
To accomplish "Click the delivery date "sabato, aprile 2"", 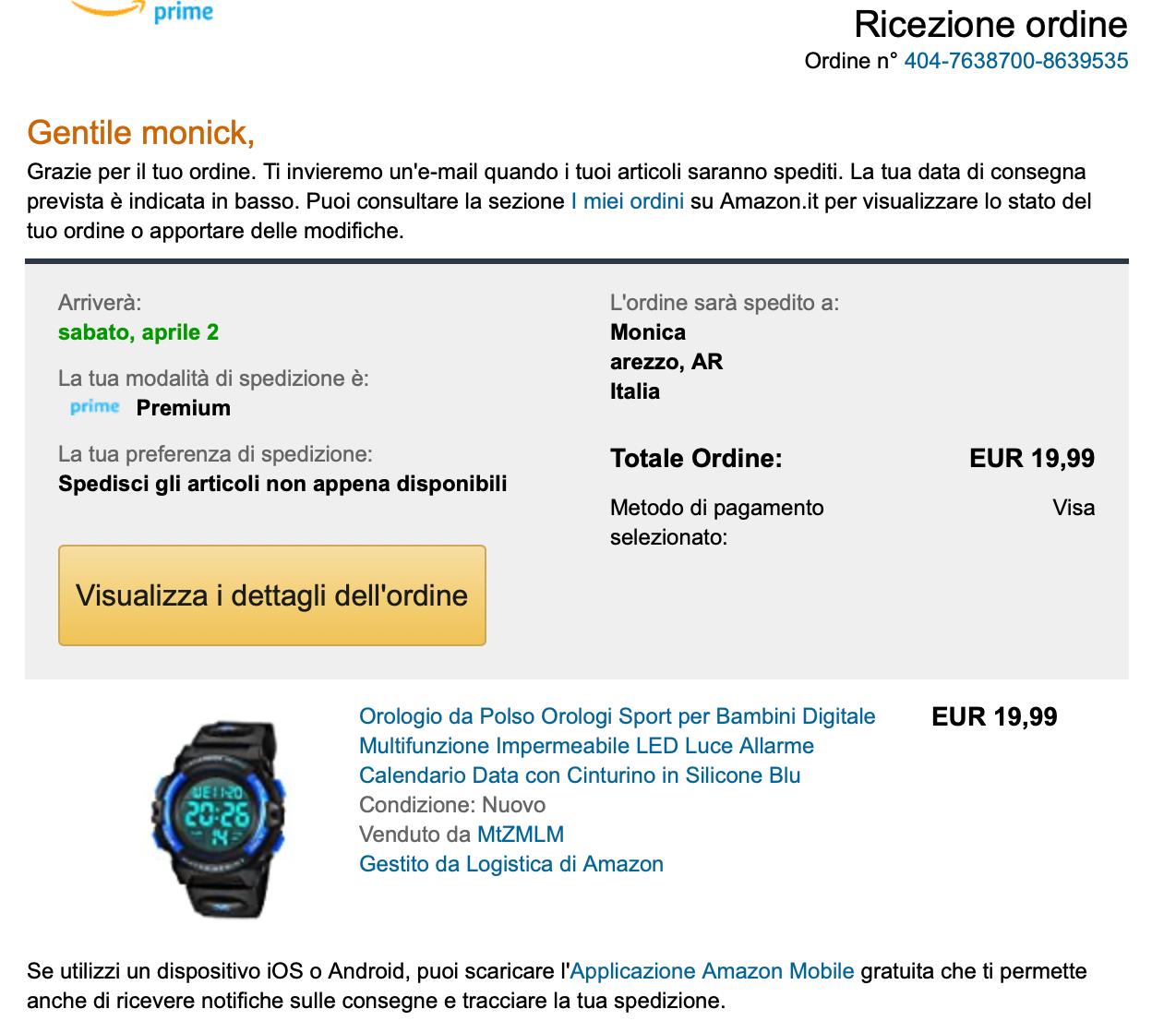I will pos(138,332).
